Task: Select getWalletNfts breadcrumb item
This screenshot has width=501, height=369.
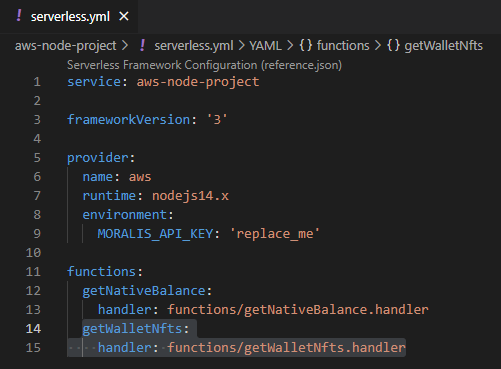Action: (443, 46)
